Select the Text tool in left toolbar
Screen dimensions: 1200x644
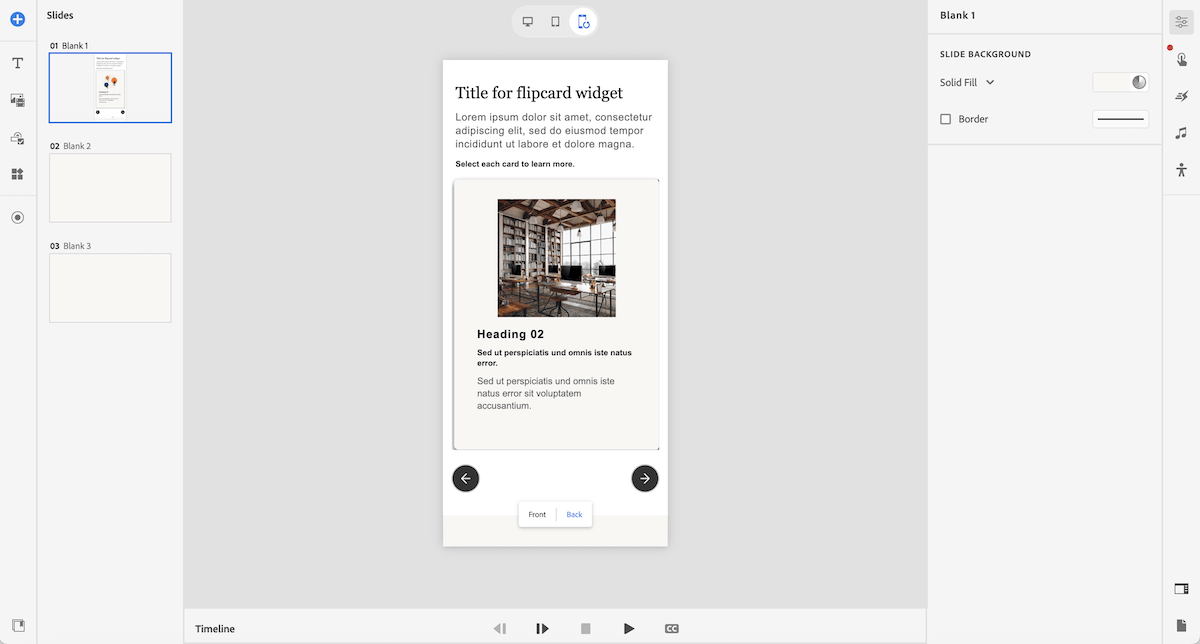point(17,63)
